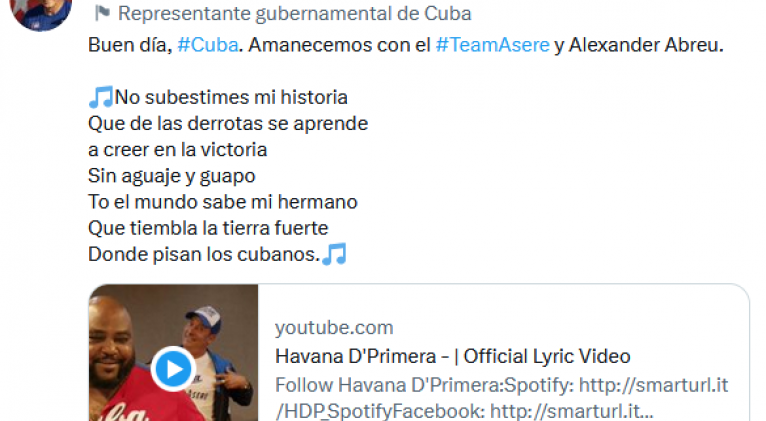Click the music note emoji before No subestimes

[101, 97]
